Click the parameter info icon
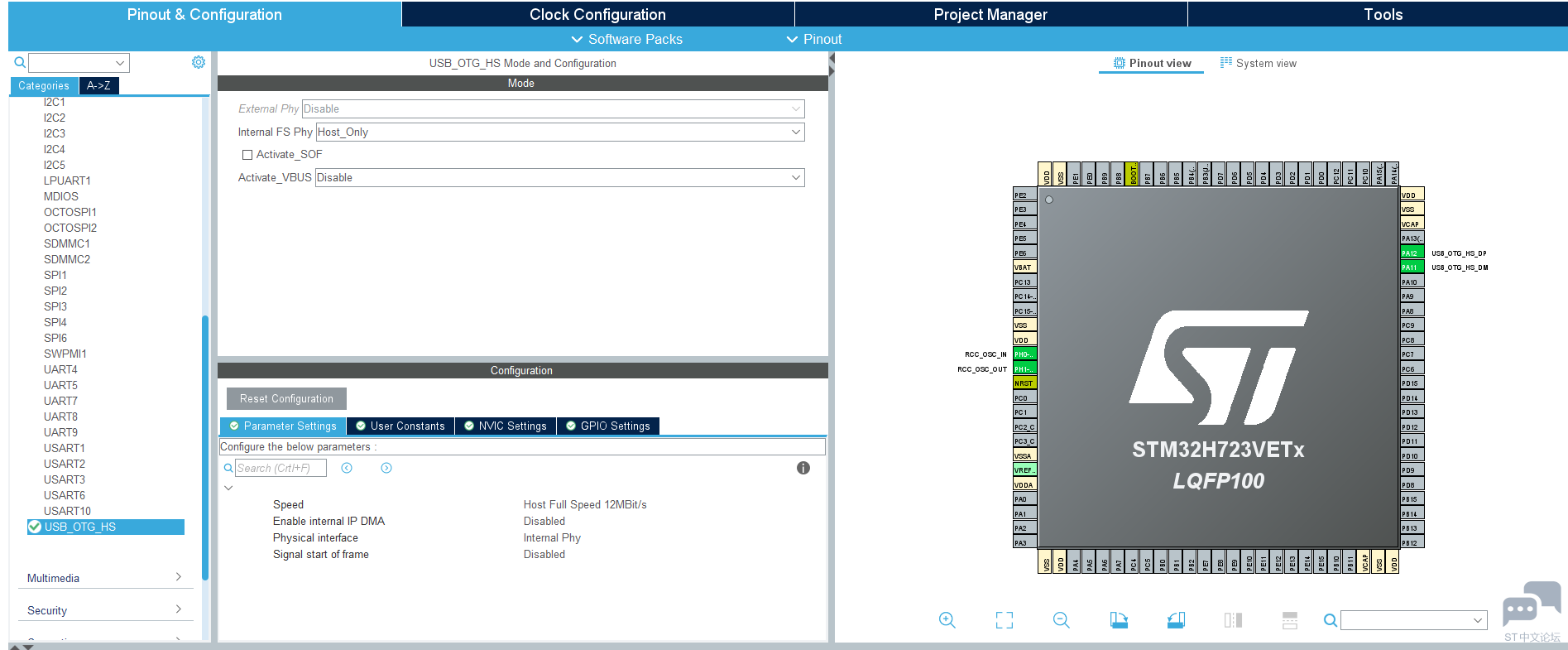Viewport: 1568px width, 650px height. (x=803, y=468)
